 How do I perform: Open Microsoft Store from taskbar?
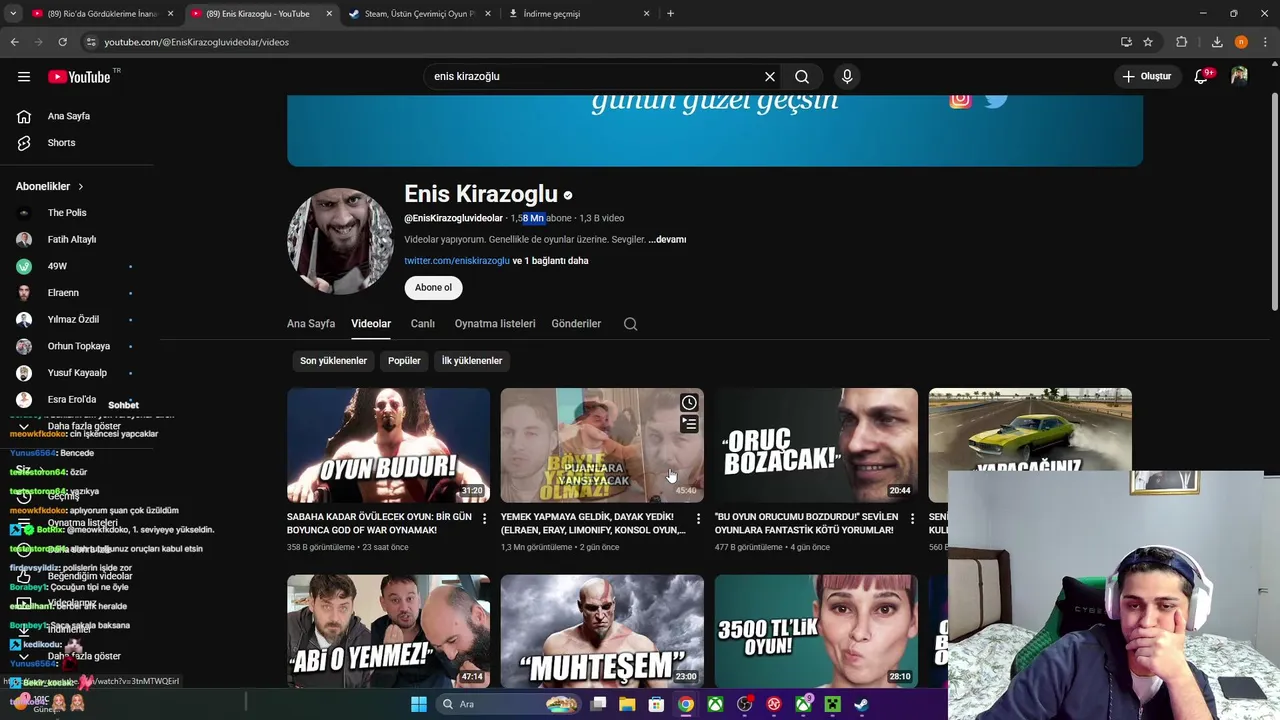pos(656,704)
